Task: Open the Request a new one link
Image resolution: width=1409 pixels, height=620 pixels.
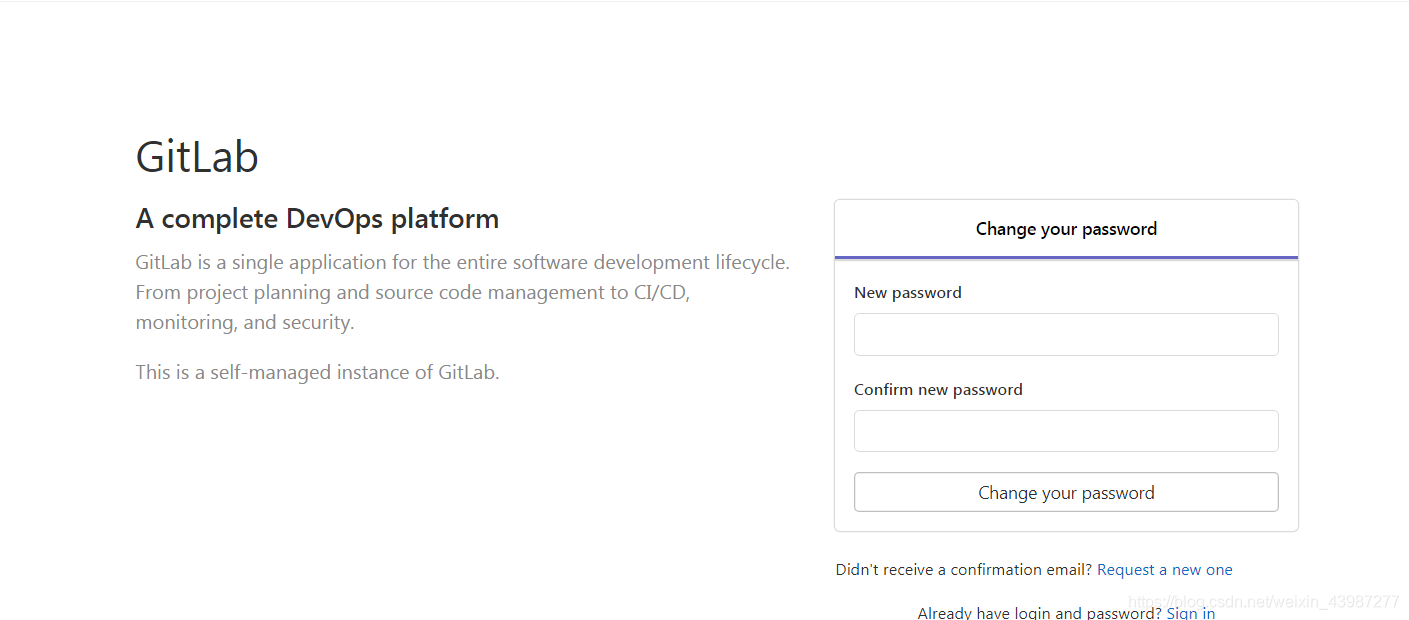Action: 1165,570
